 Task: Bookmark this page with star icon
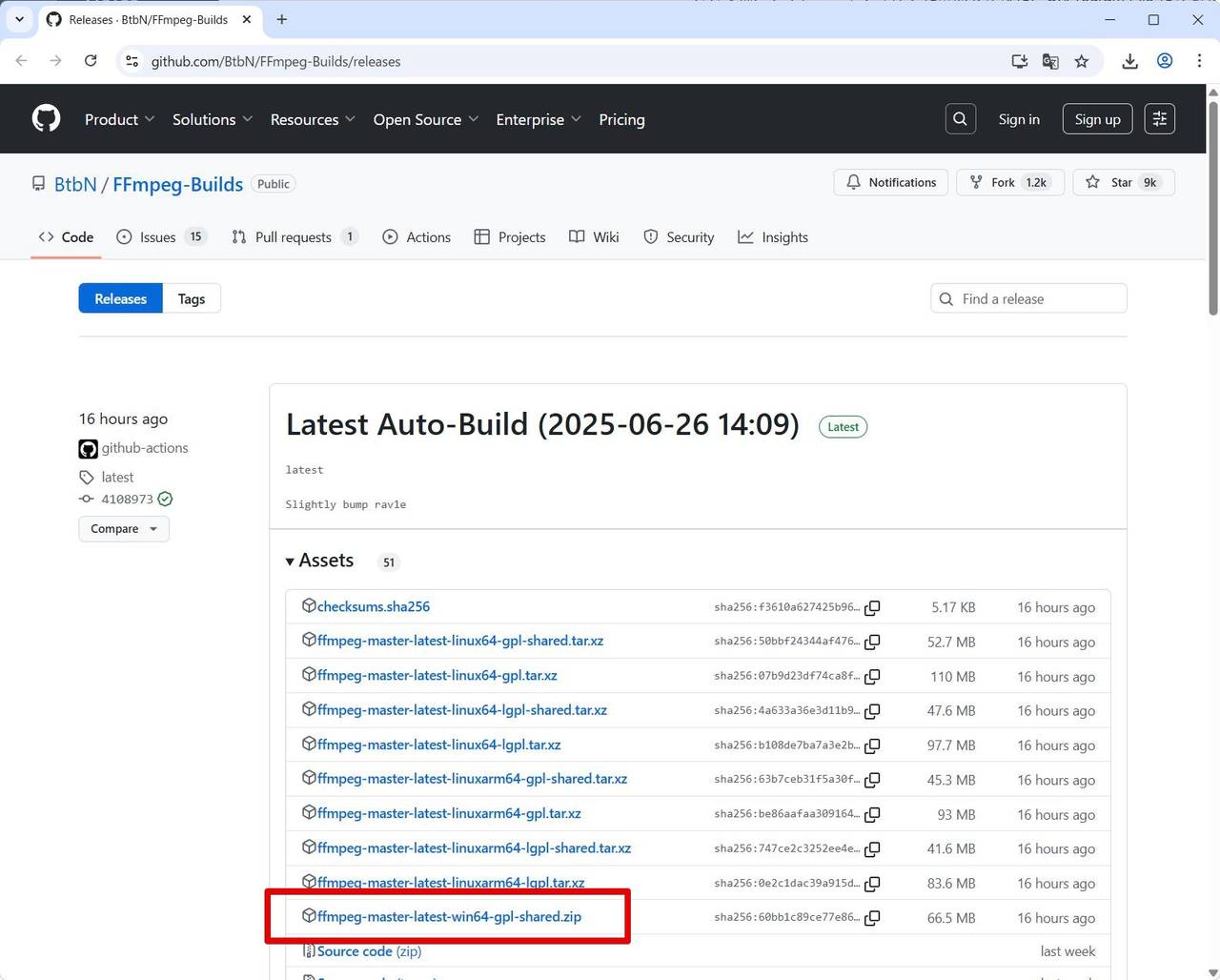click(x=1082, y=61)
